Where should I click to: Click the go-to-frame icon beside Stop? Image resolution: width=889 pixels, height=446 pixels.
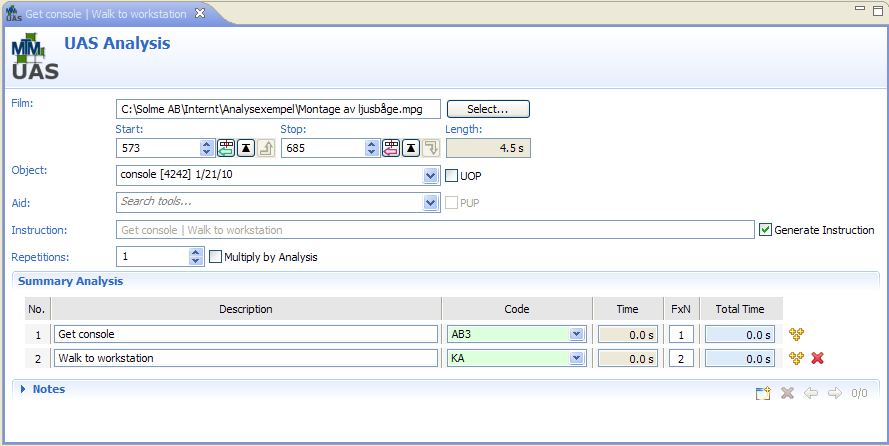pos(410,148)
